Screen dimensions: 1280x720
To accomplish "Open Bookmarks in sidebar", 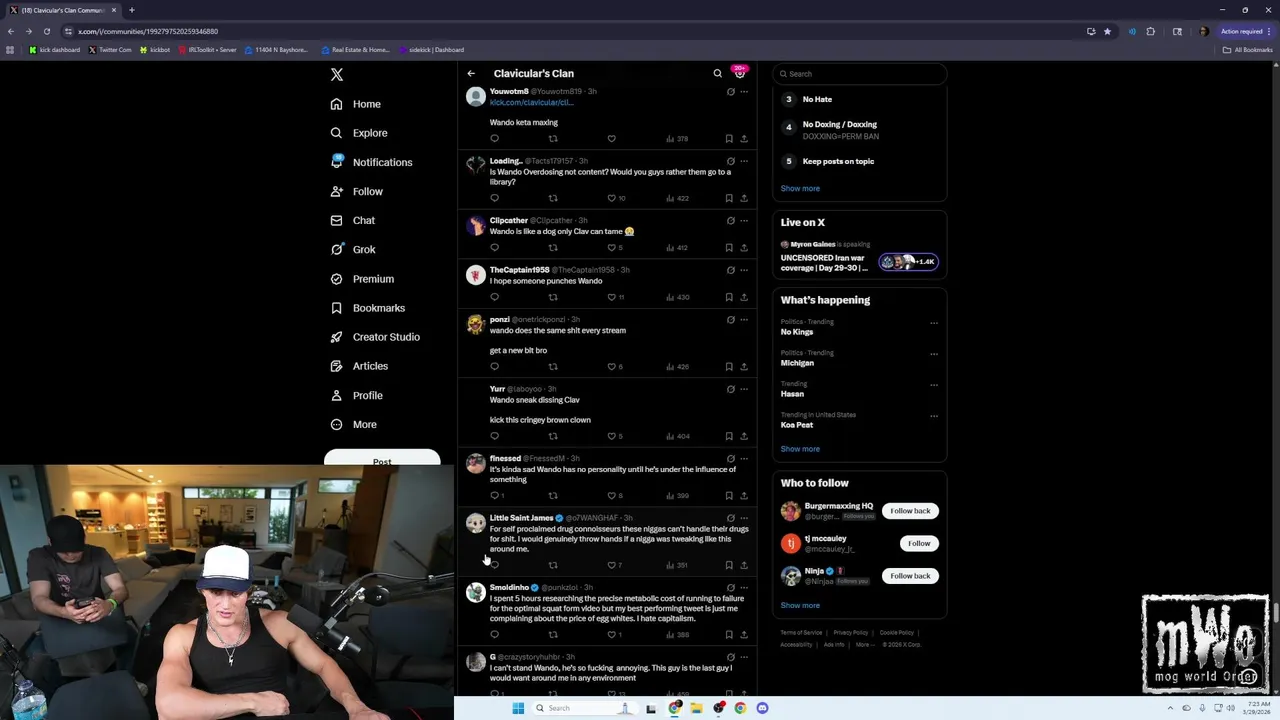I will 368,308.
